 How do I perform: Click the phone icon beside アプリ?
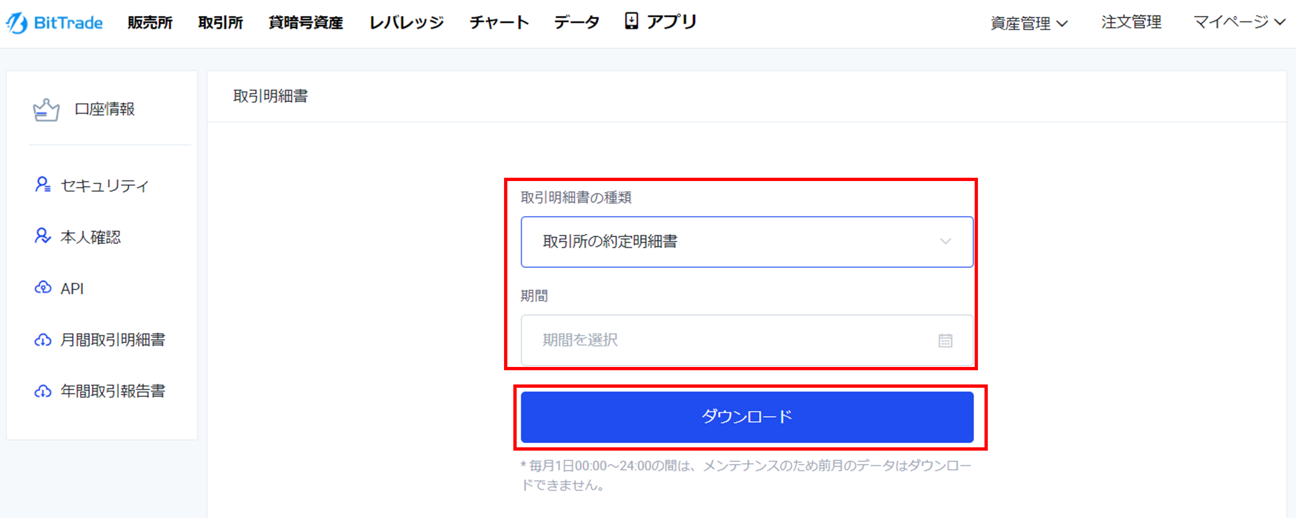(x=631, y=21)
